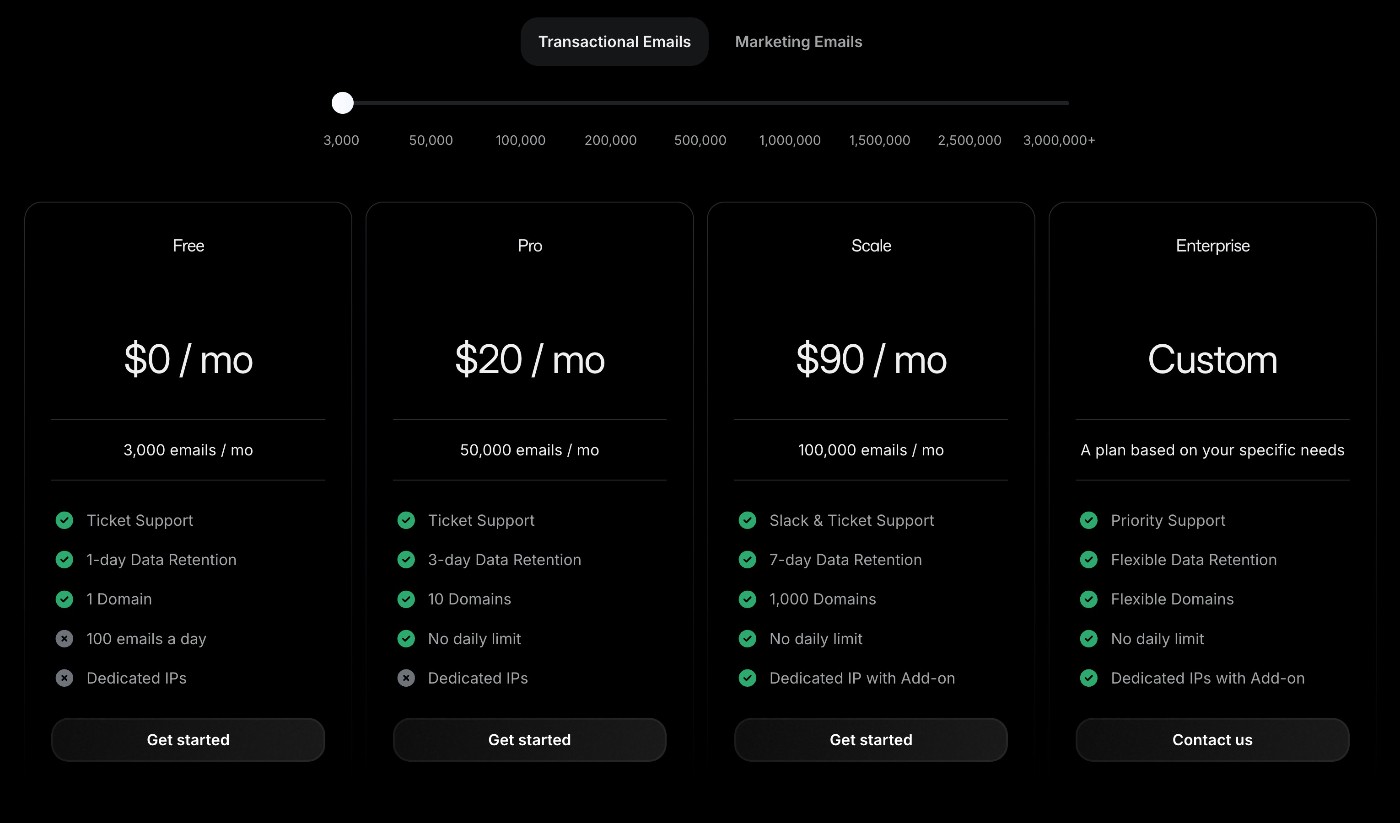Click check icon beside Slack & Ticket Support
The image size is (1400, 823).
click(747, 520)
